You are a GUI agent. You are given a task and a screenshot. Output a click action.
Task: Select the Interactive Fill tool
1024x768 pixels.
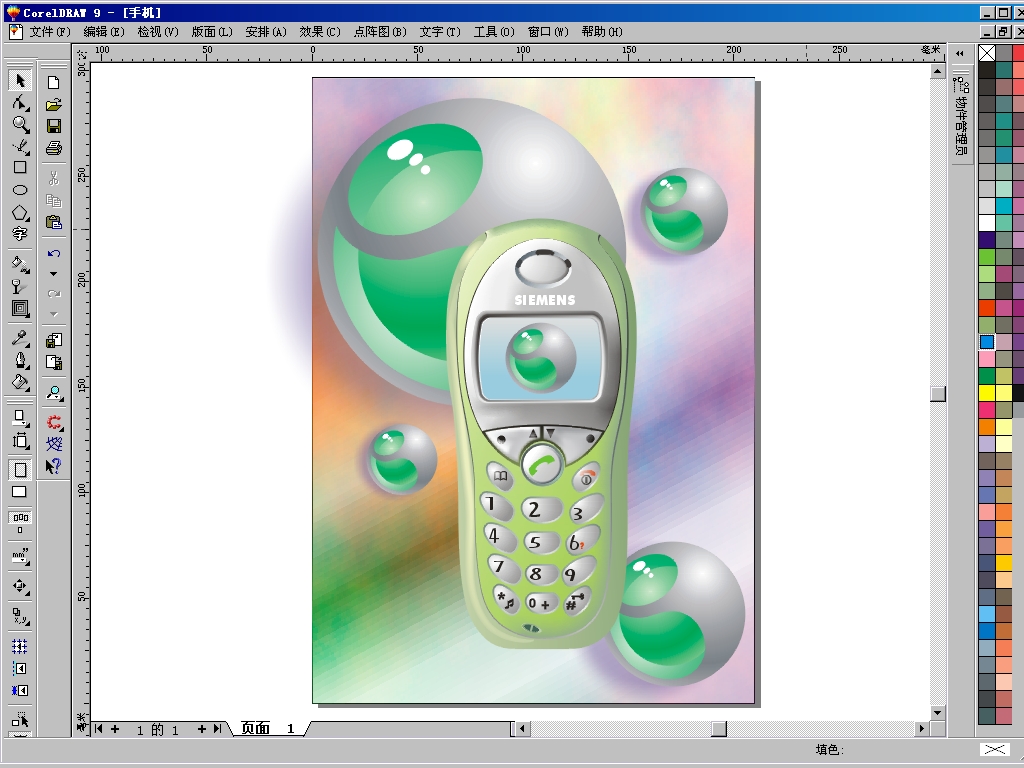20,264
